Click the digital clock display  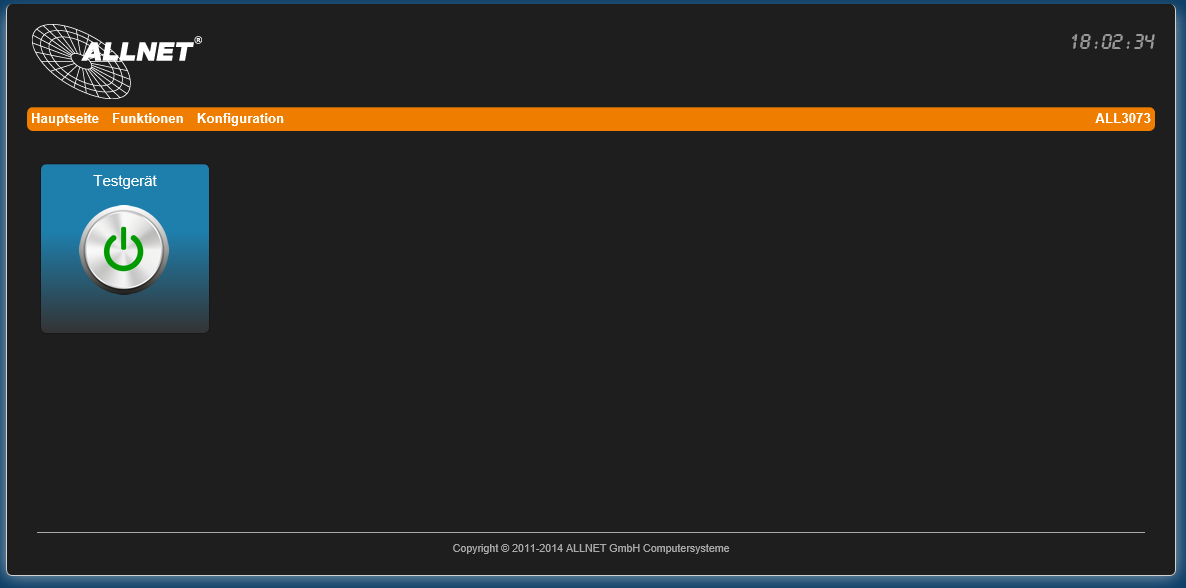1112,42
